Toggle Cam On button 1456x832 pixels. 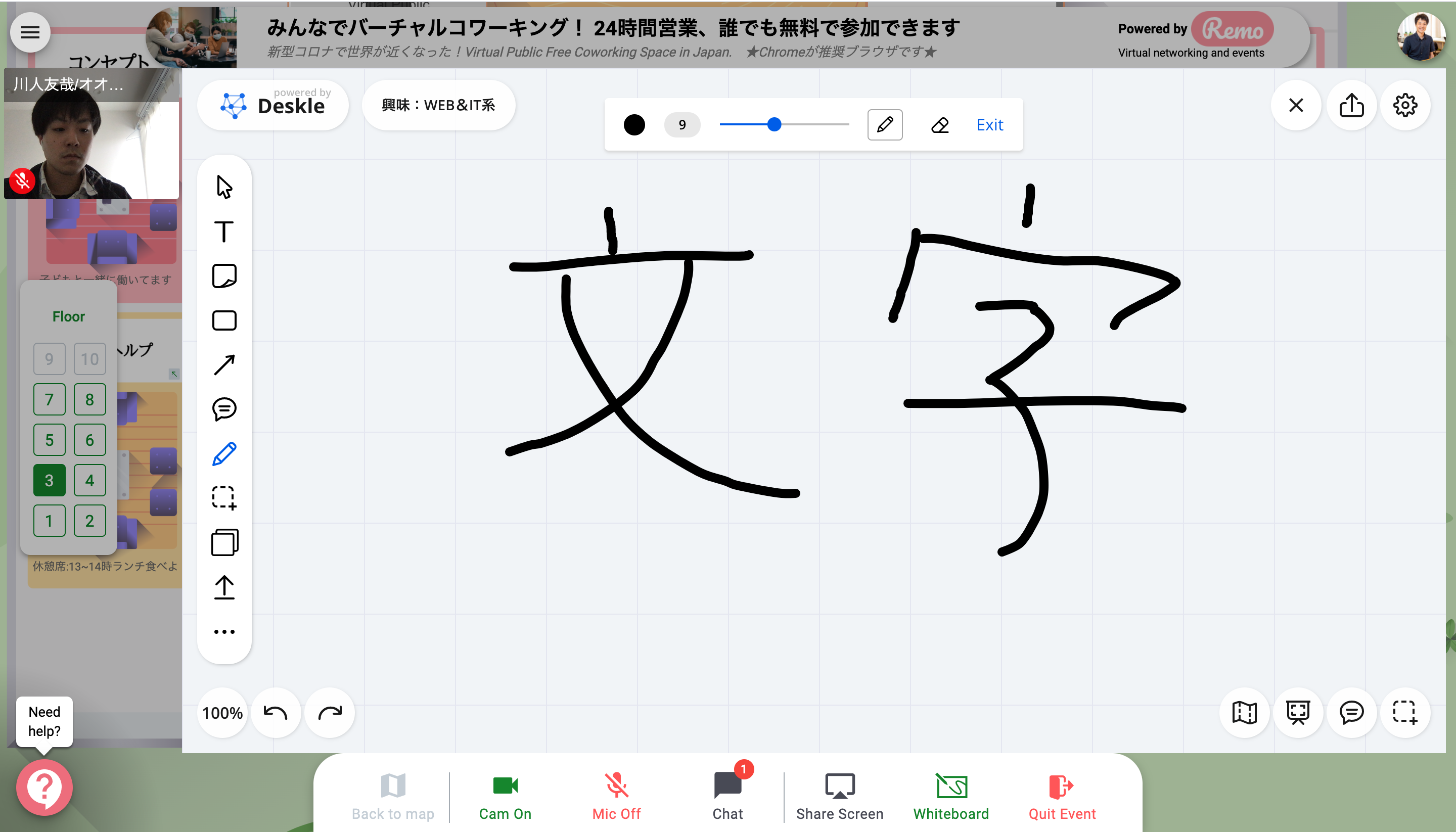(505, 797)
